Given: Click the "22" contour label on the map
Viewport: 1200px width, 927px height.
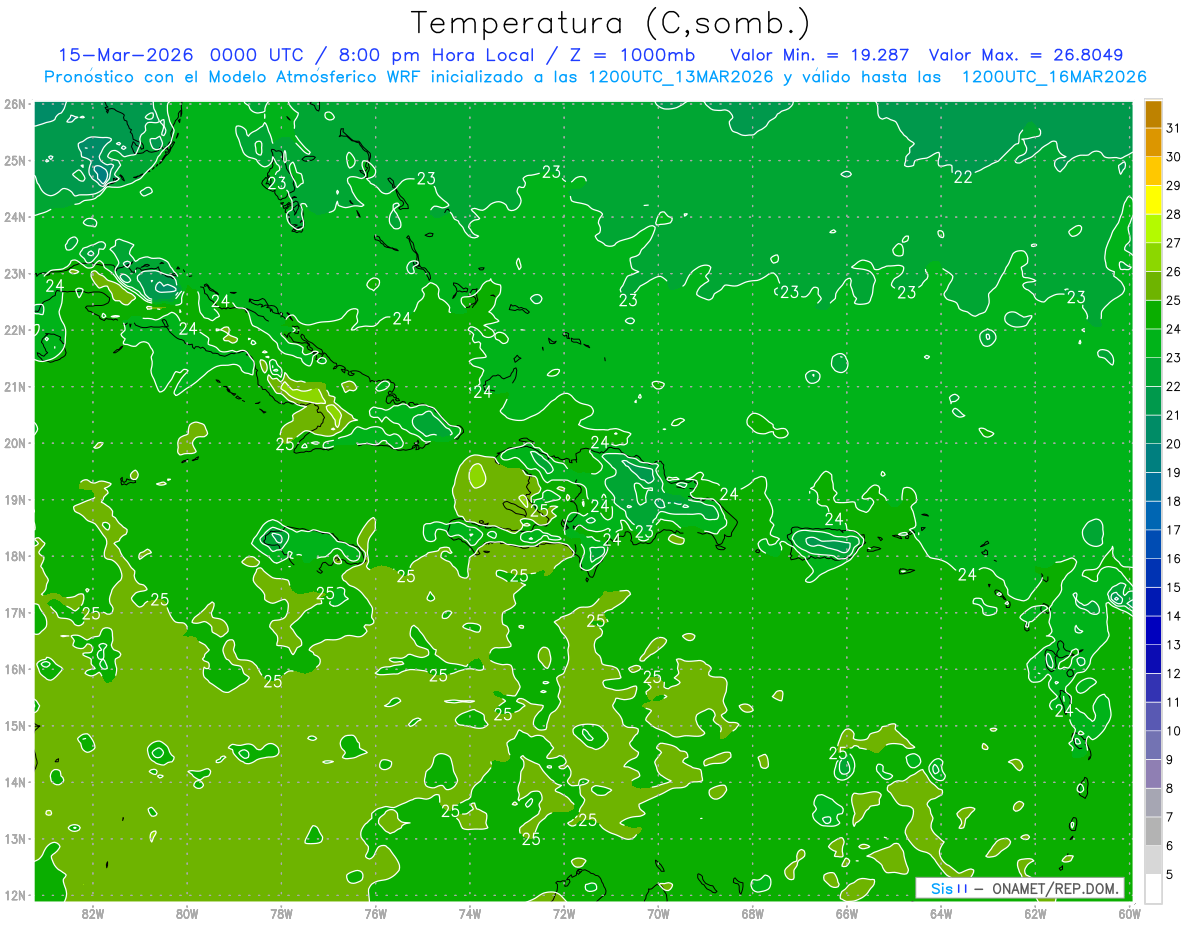Looking at the screenshot, I should pos(963,177).
